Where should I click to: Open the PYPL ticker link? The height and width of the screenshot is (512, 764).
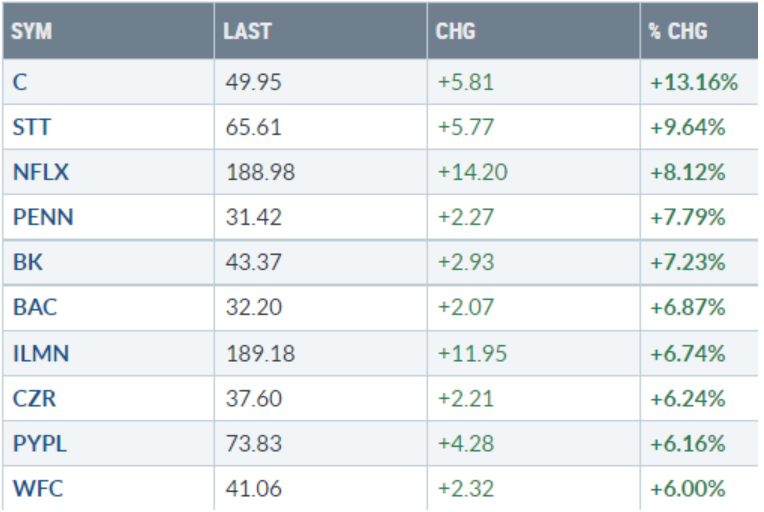click(x=39, y=444)
